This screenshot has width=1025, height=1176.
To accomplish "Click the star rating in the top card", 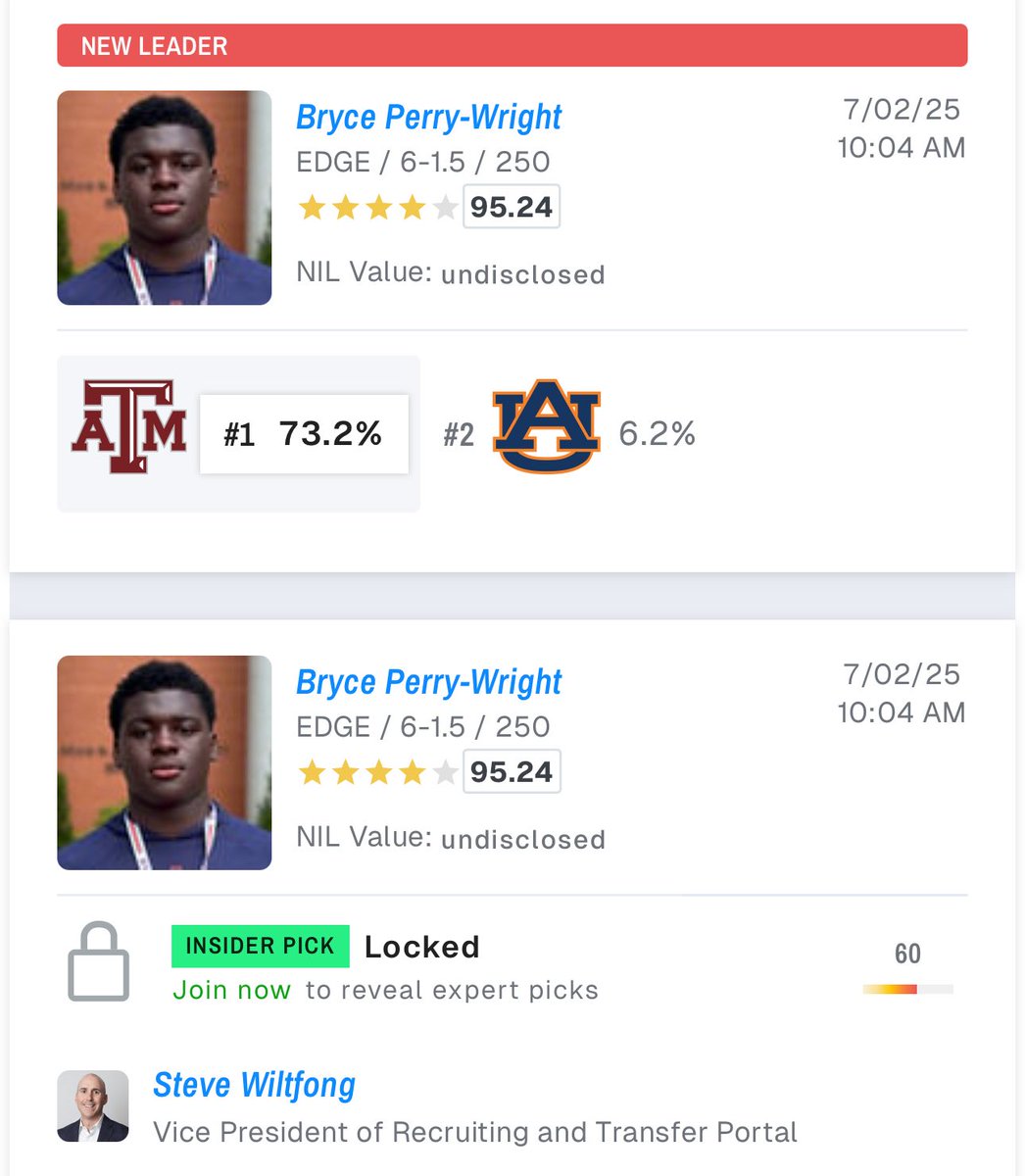I will point(377,208).
